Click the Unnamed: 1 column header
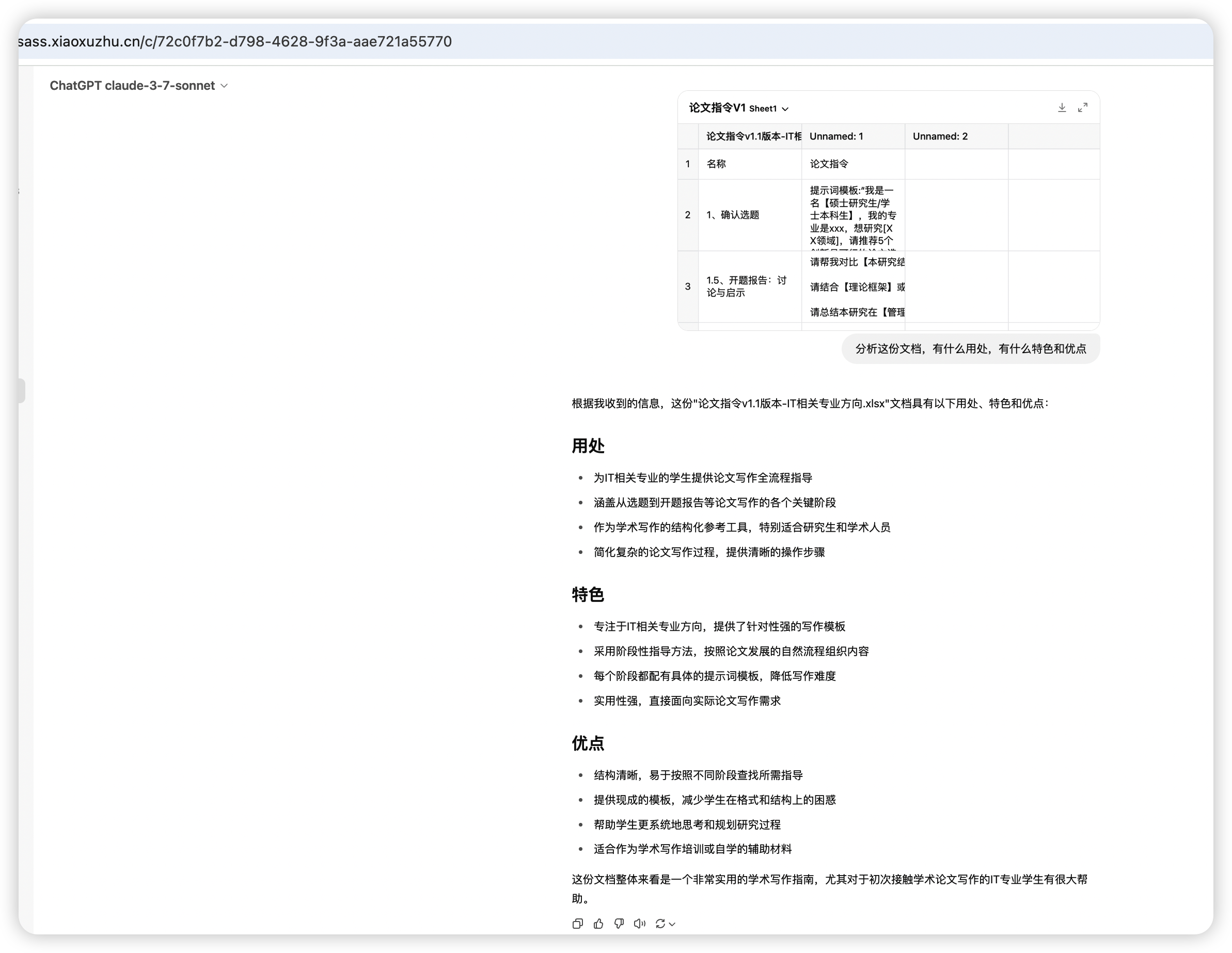This screenshot has width=1232, height=953. [x=836, y=136]
